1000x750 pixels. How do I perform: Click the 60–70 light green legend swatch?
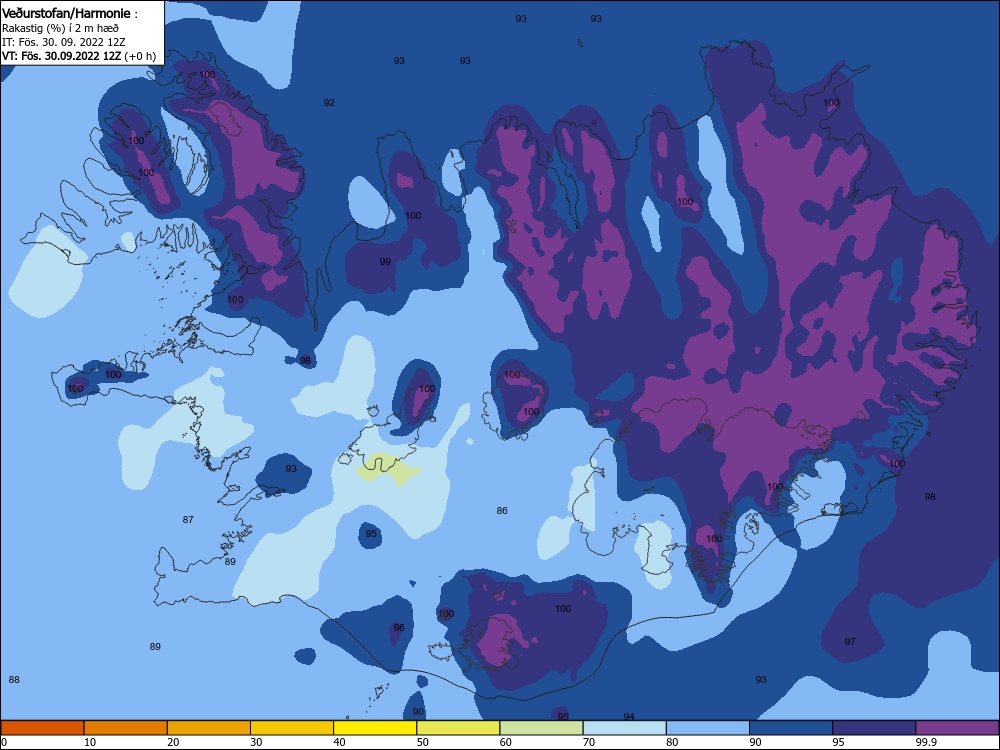[x=541, y=728]
